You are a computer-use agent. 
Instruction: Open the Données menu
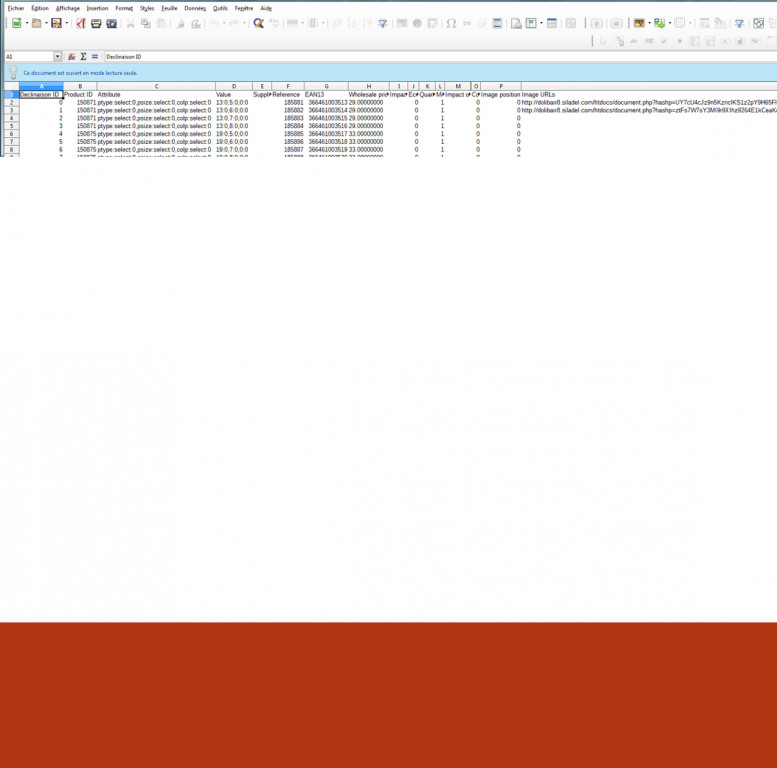(x=195, y=8)
